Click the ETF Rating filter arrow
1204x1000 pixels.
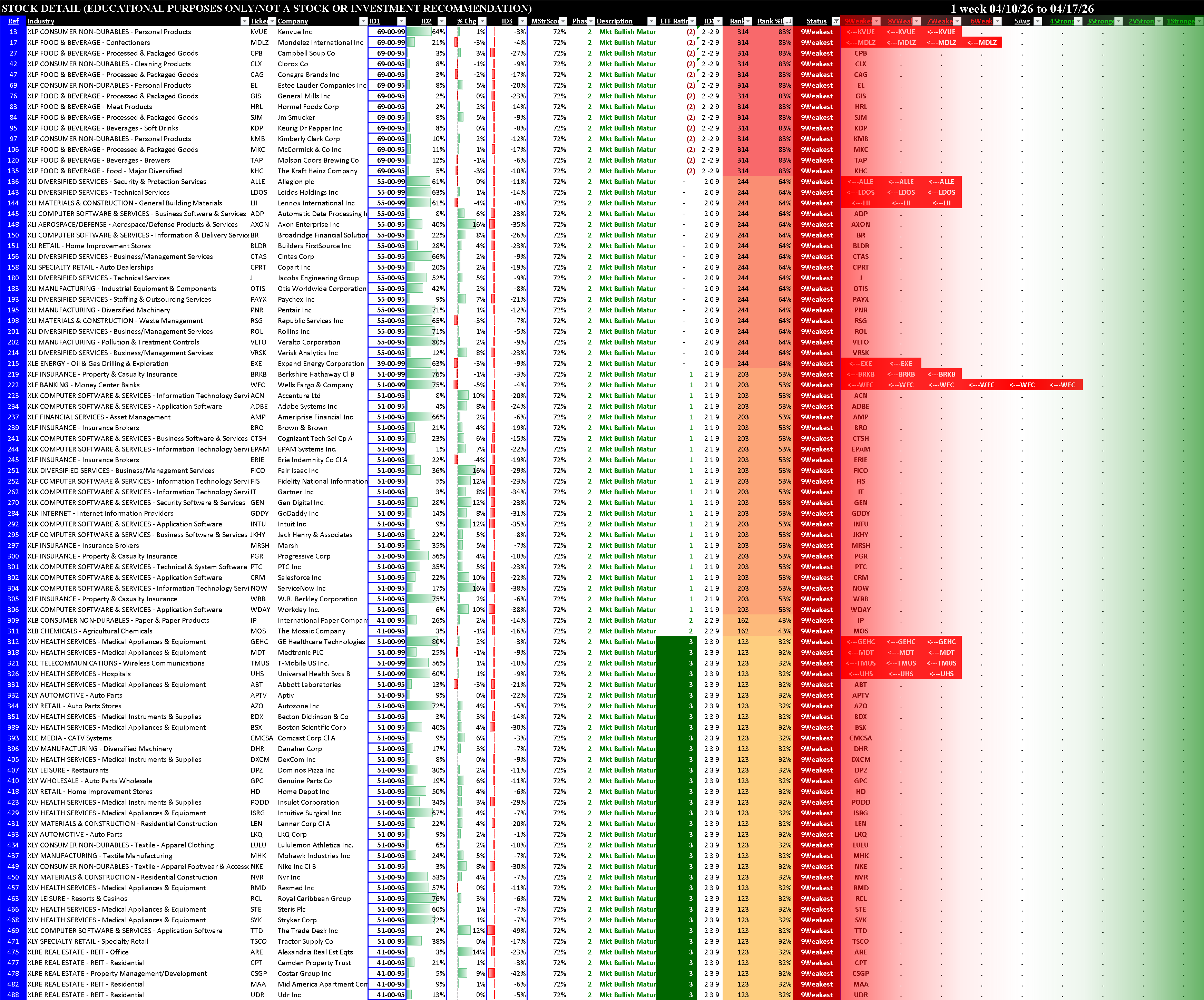pyautogui.click(x=692, y=21)
